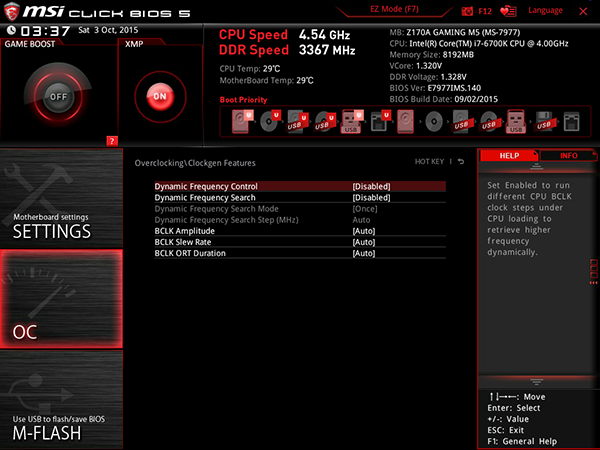
Task: Select the UEFI USB CD/DVD boot icon
Action: [x=325, y=121]
